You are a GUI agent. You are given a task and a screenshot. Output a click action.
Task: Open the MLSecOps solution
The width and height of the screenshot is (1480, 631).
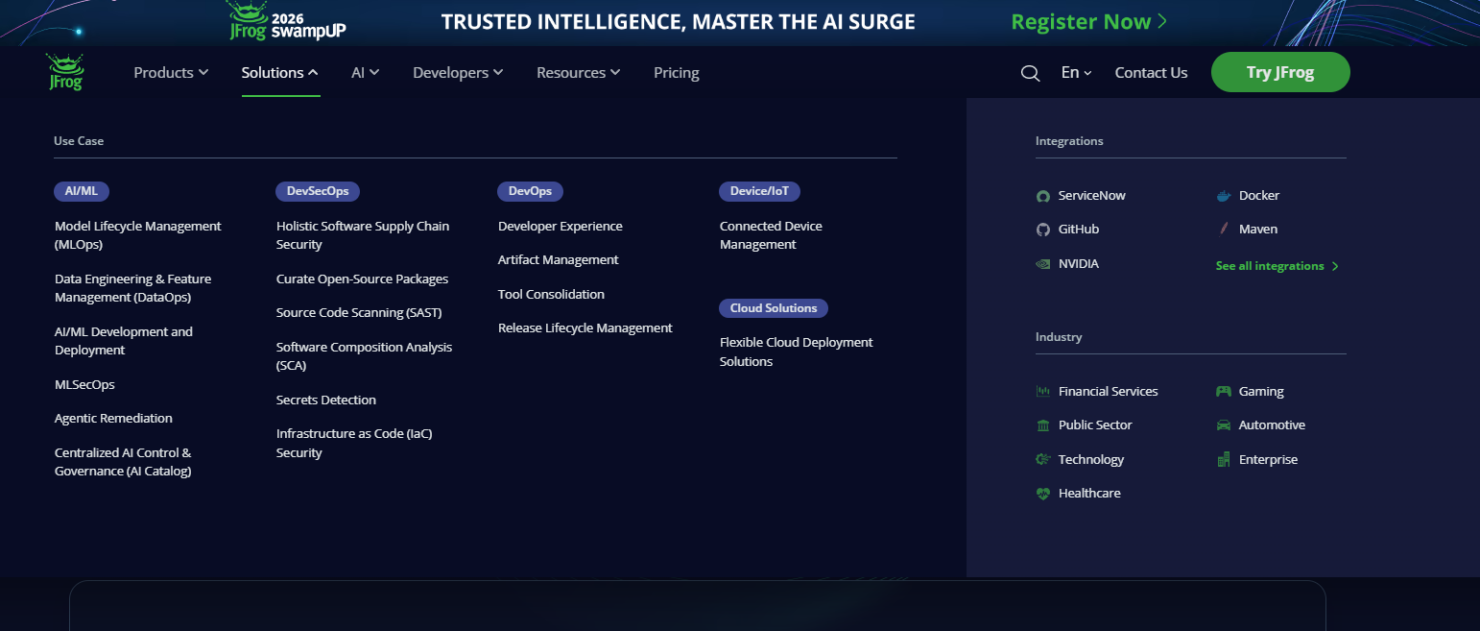pos(85,385)
